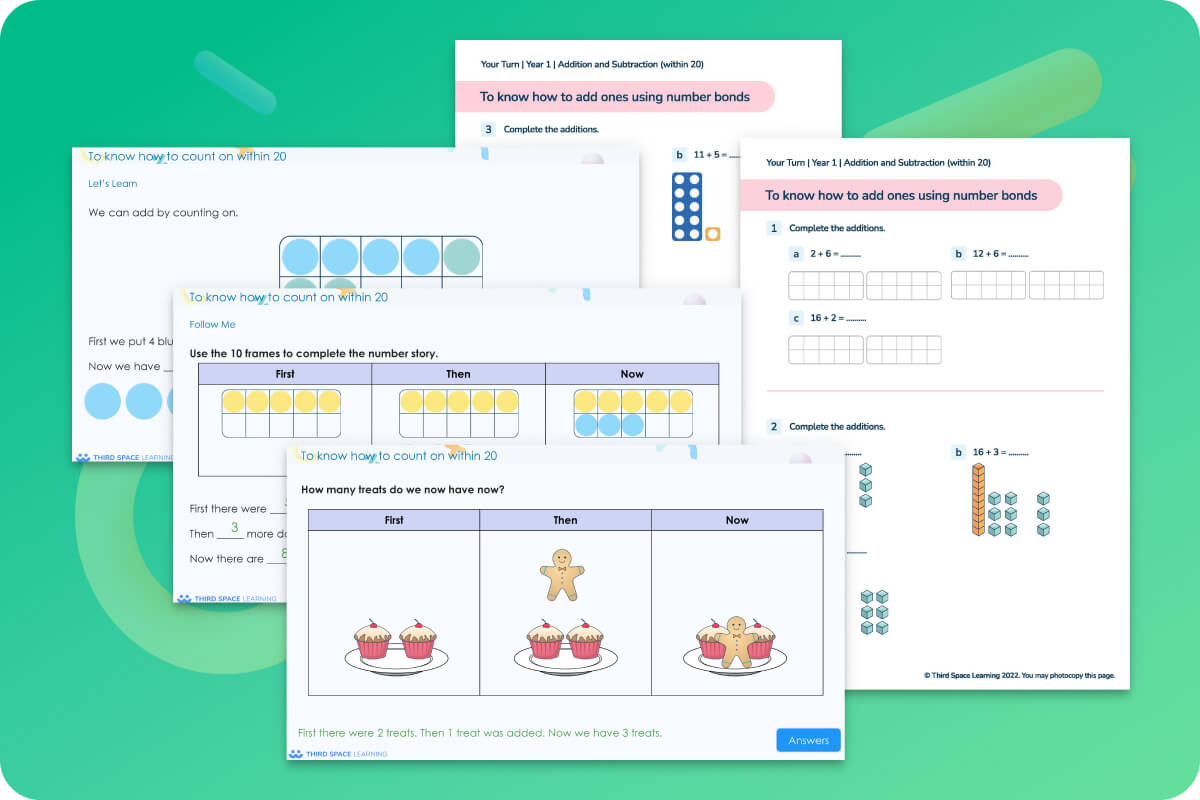Expand question badge 2

pyautogui.click(x=773, y=426)
